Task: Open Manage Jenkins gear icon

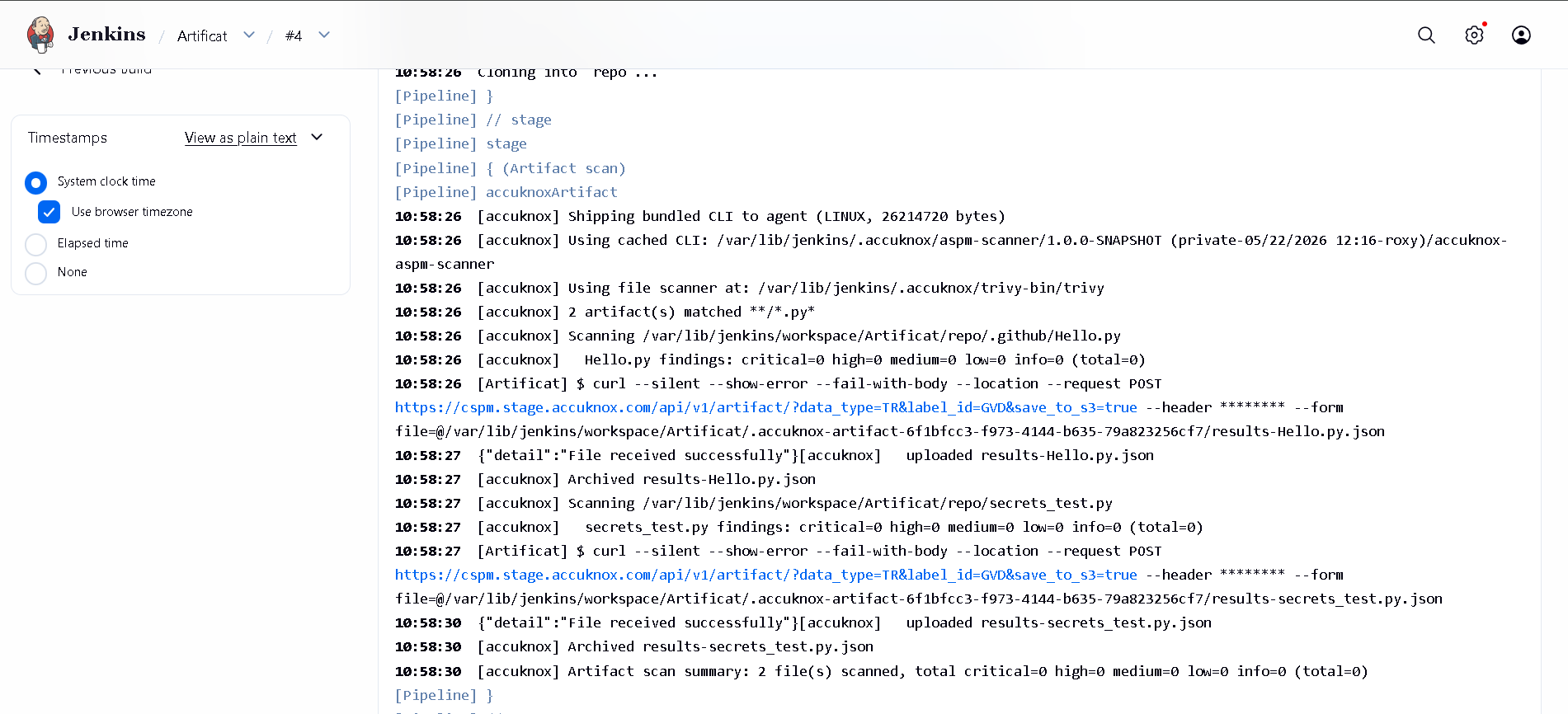Action: [1474, 35]
